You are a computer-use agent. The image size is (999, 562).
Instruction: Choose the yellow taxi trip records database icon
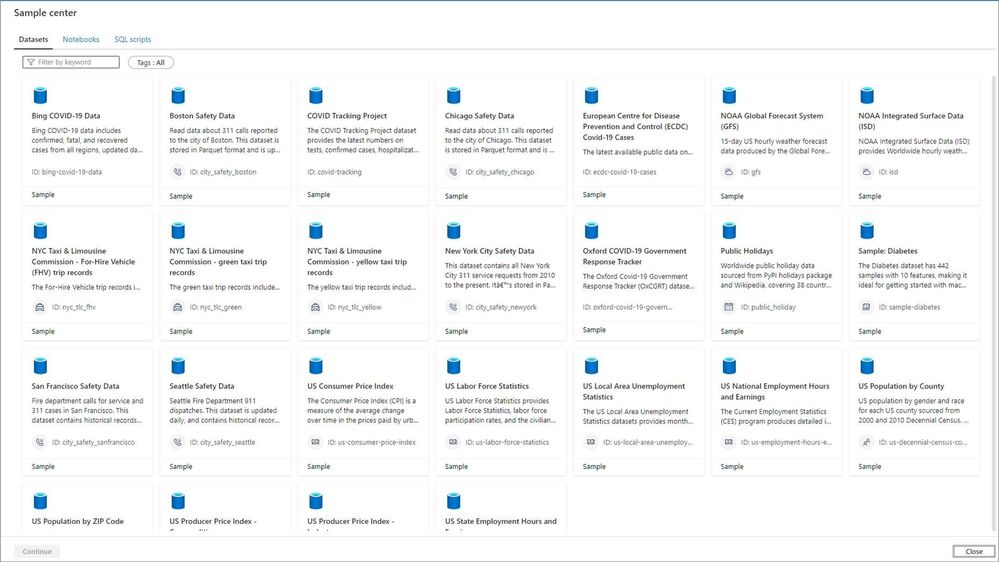315,231
